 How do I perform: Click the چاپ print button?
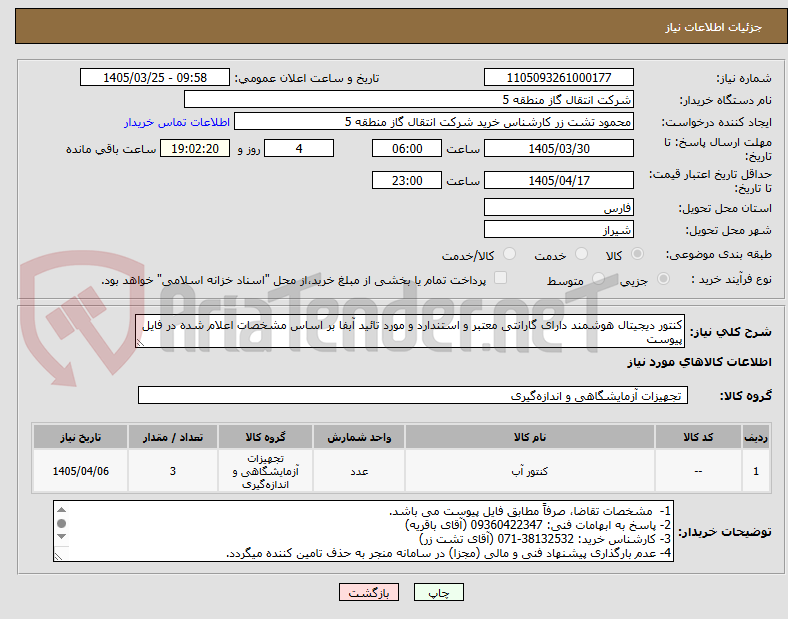pyautogui.click(x=438, y=592)
